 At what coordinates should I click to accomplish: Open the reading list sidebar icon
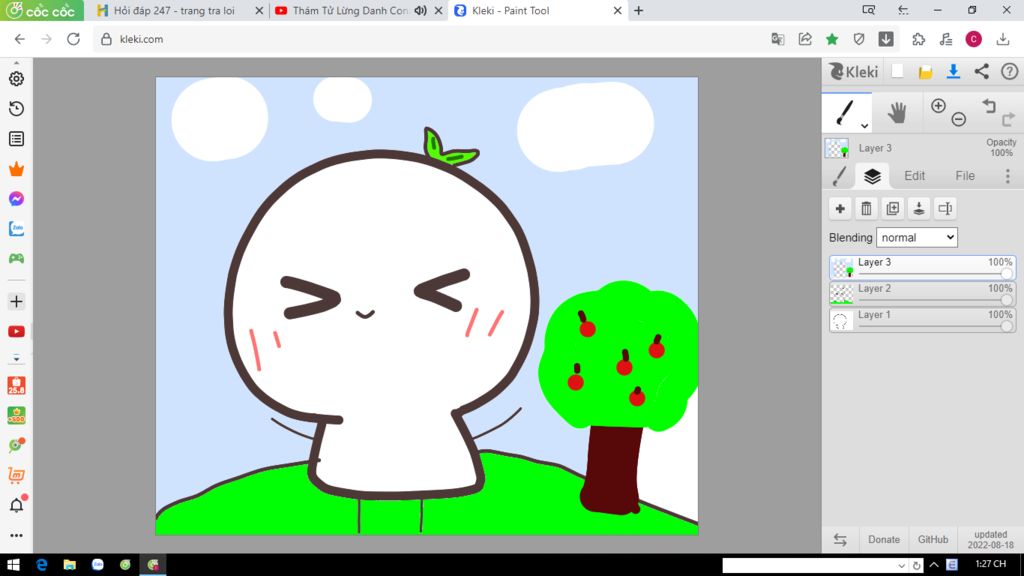pyautogui.click(x=16, y=138)
